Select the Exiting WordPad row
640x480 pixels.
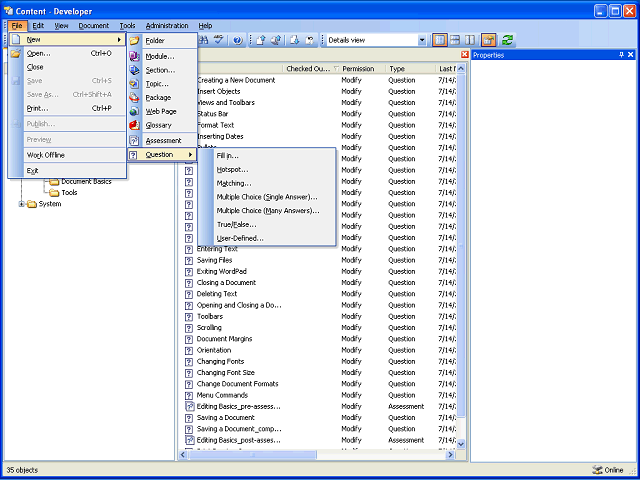coord(319,271)
